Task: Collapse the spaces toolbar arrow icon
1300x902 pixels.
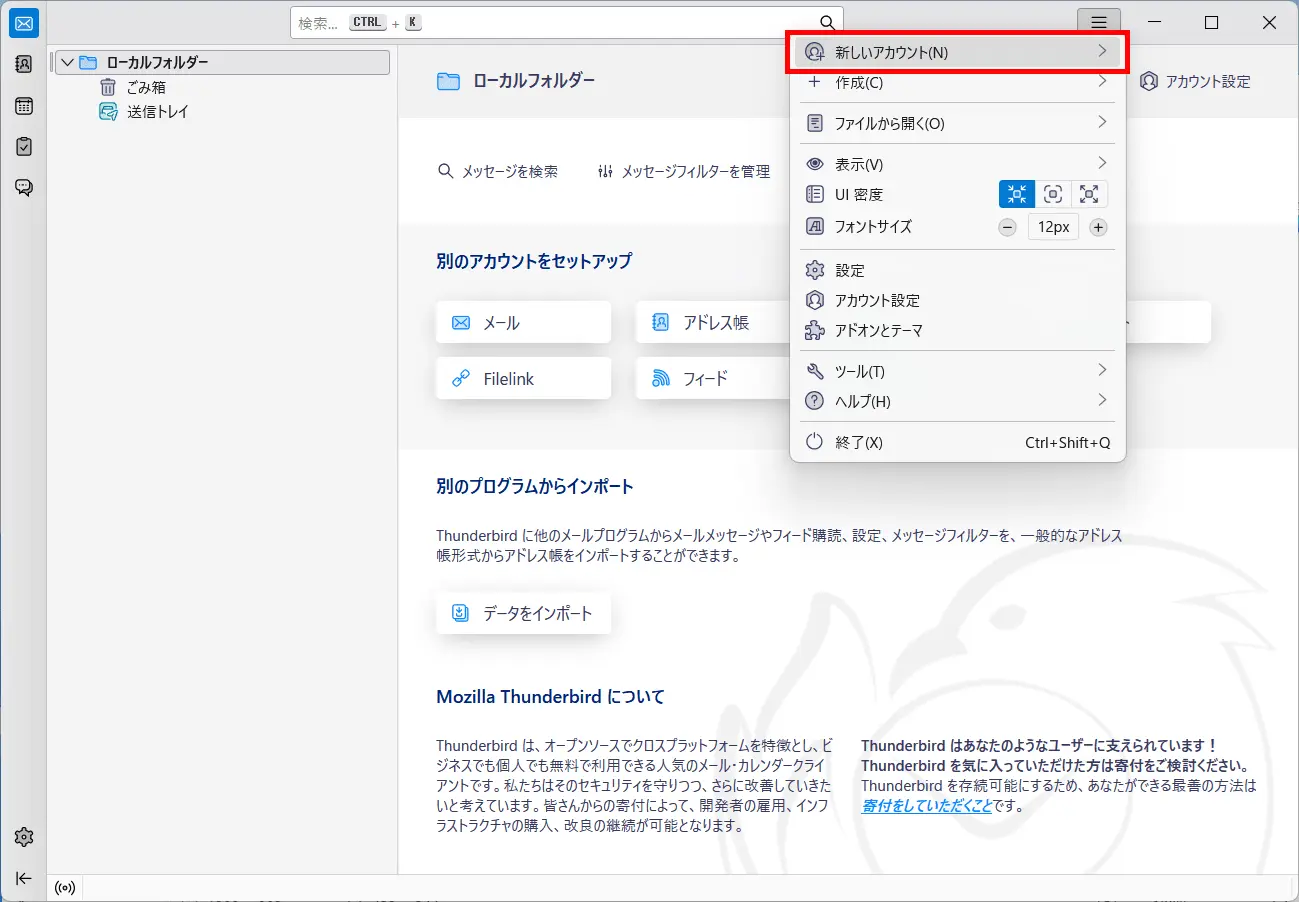Action: coord(24,878)
